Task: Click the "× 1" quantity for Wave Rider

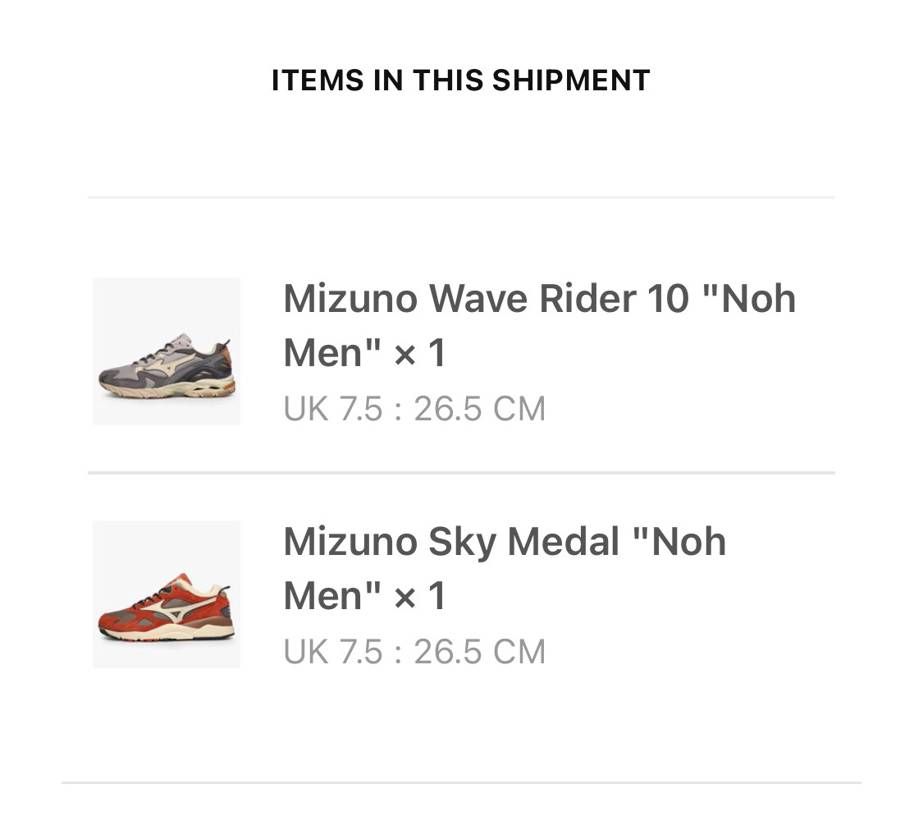Action: click(x=420, y=353)
